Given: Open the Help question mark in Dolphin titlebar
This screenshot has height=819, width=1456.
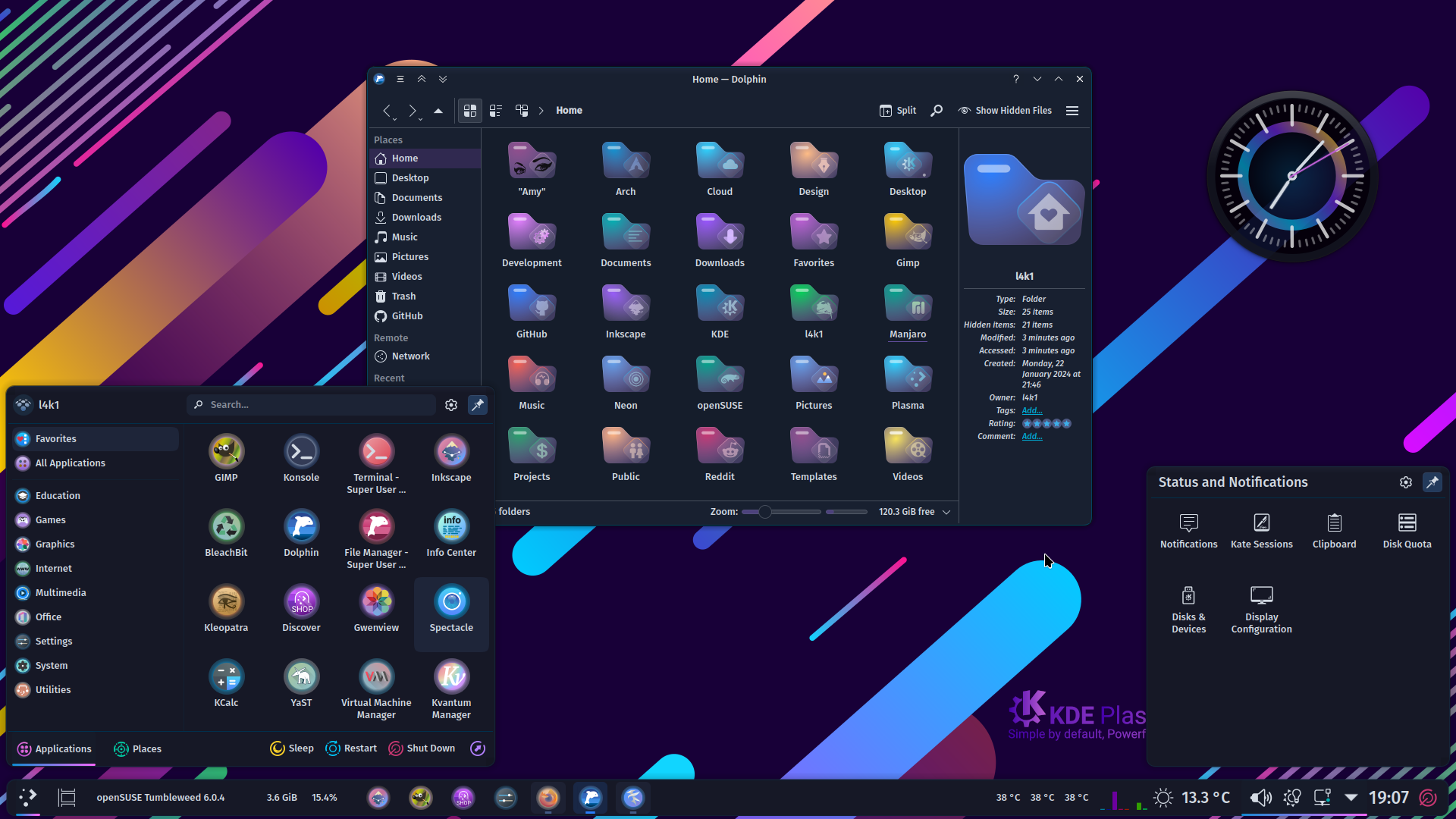Looking at the screenshot, I should pyautogui.click(x=1016, y=79).
